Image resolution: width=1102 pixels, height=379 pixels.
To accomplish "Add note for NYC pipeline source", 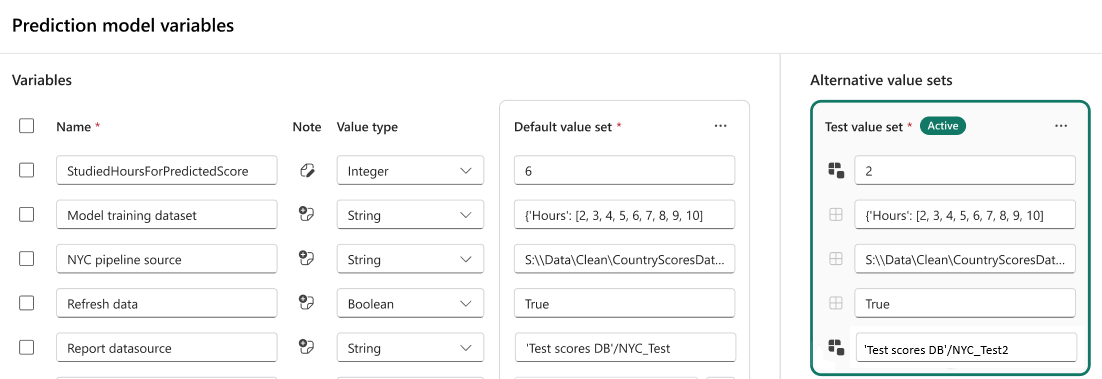I will [306, 259].
